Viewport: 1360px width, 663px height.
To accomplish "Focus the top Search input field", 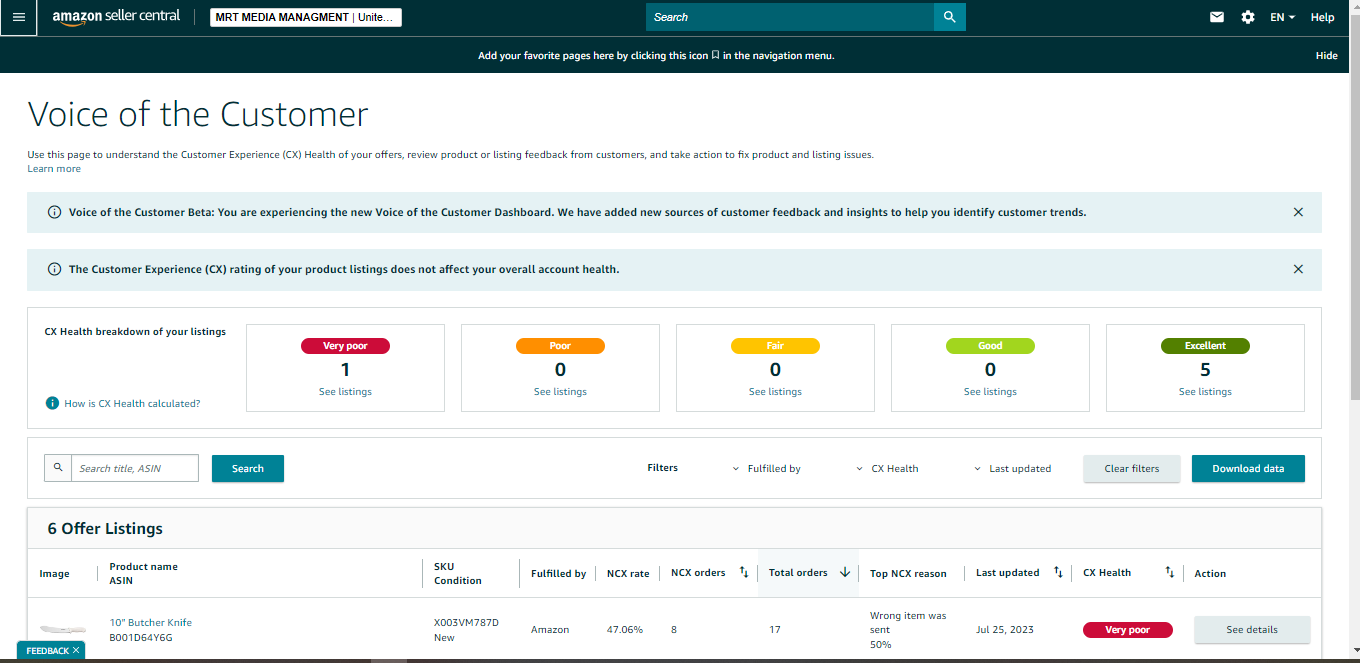I will click(790, 17).
